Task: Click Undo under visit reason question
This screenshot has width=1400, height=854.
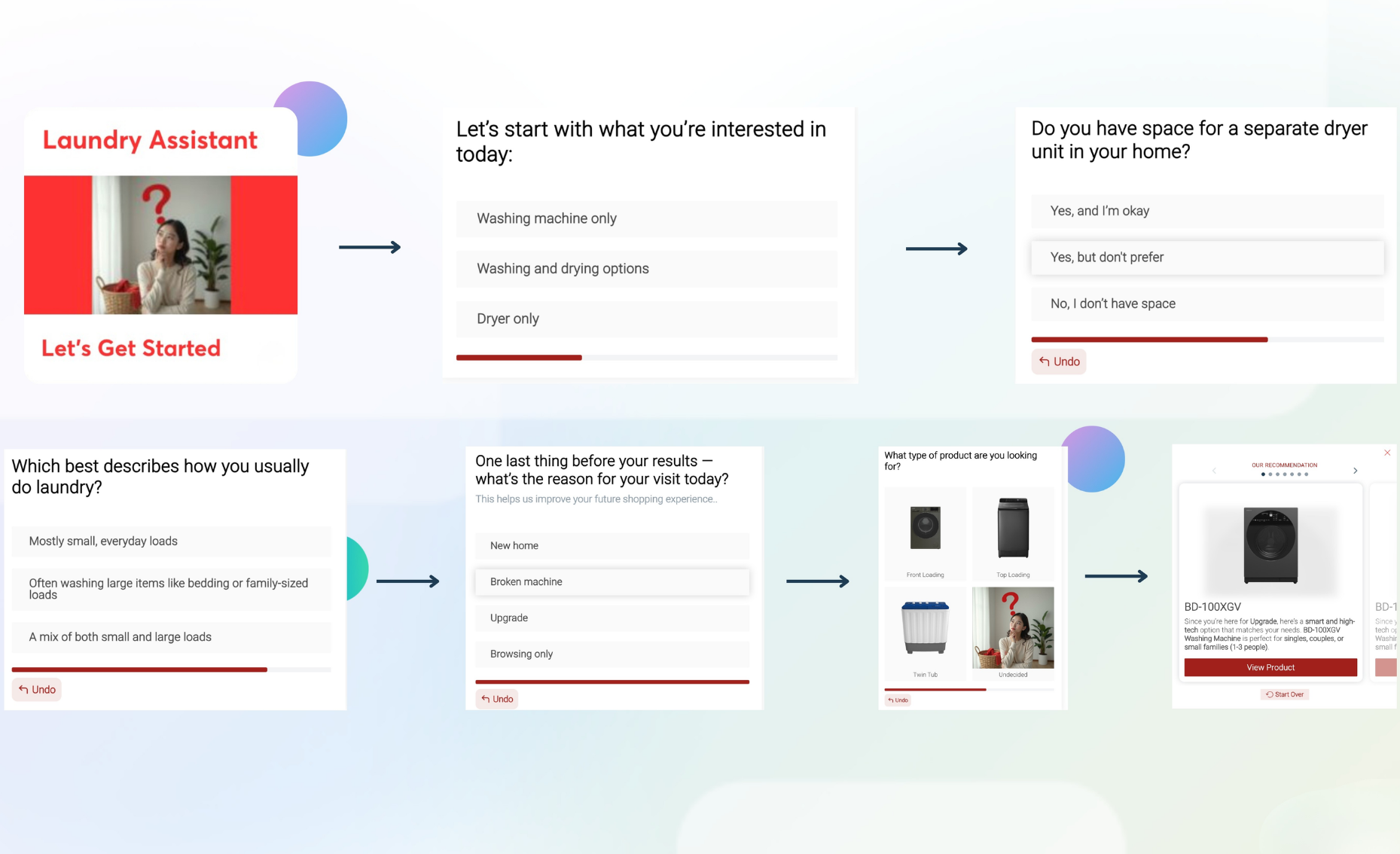Action: [x=497, y=700]
